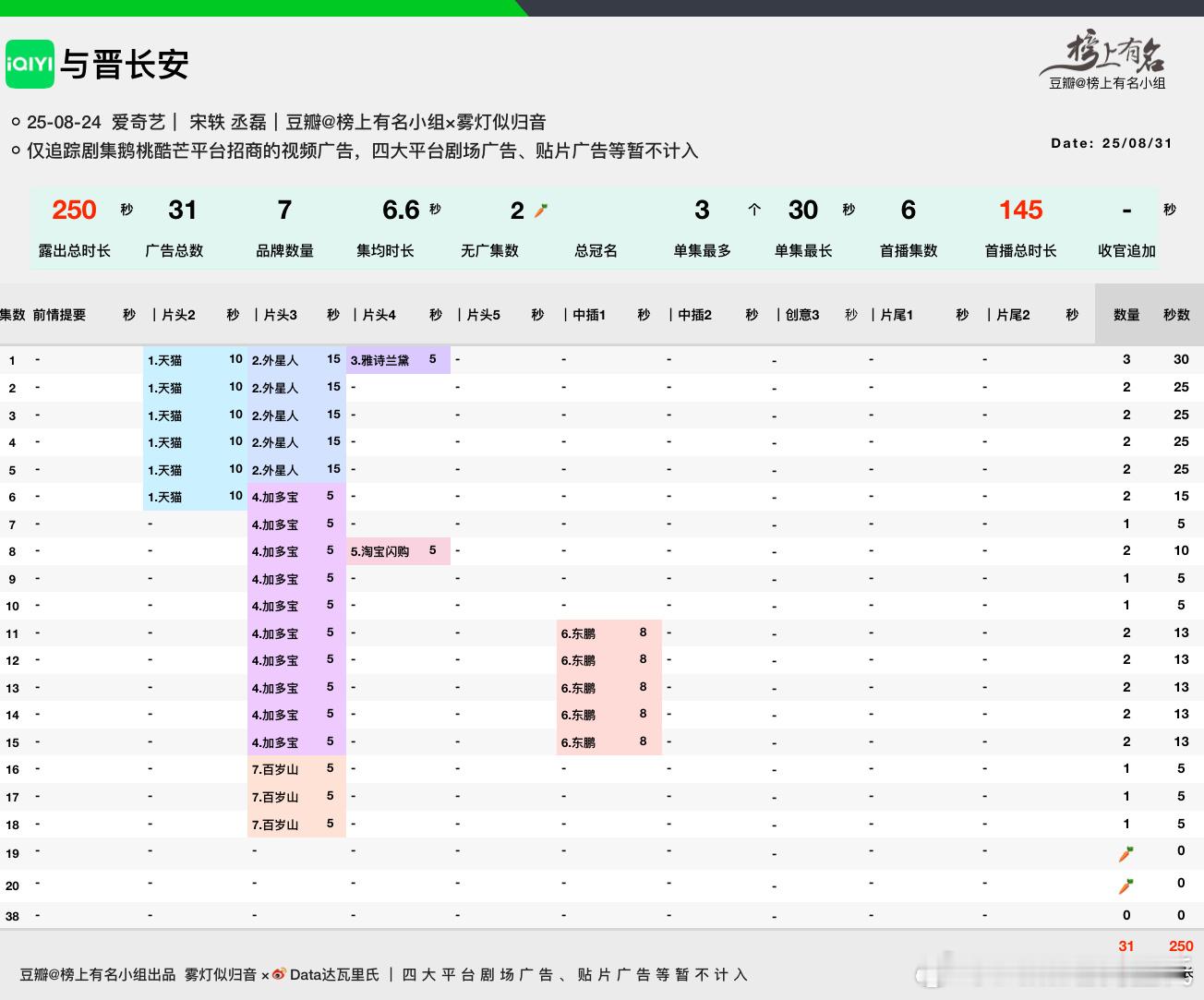This screenshot has width=1204, height=1000.
Task: Click the Data达瓦里氏 footer credit
Action: click(x=334, y=974)
